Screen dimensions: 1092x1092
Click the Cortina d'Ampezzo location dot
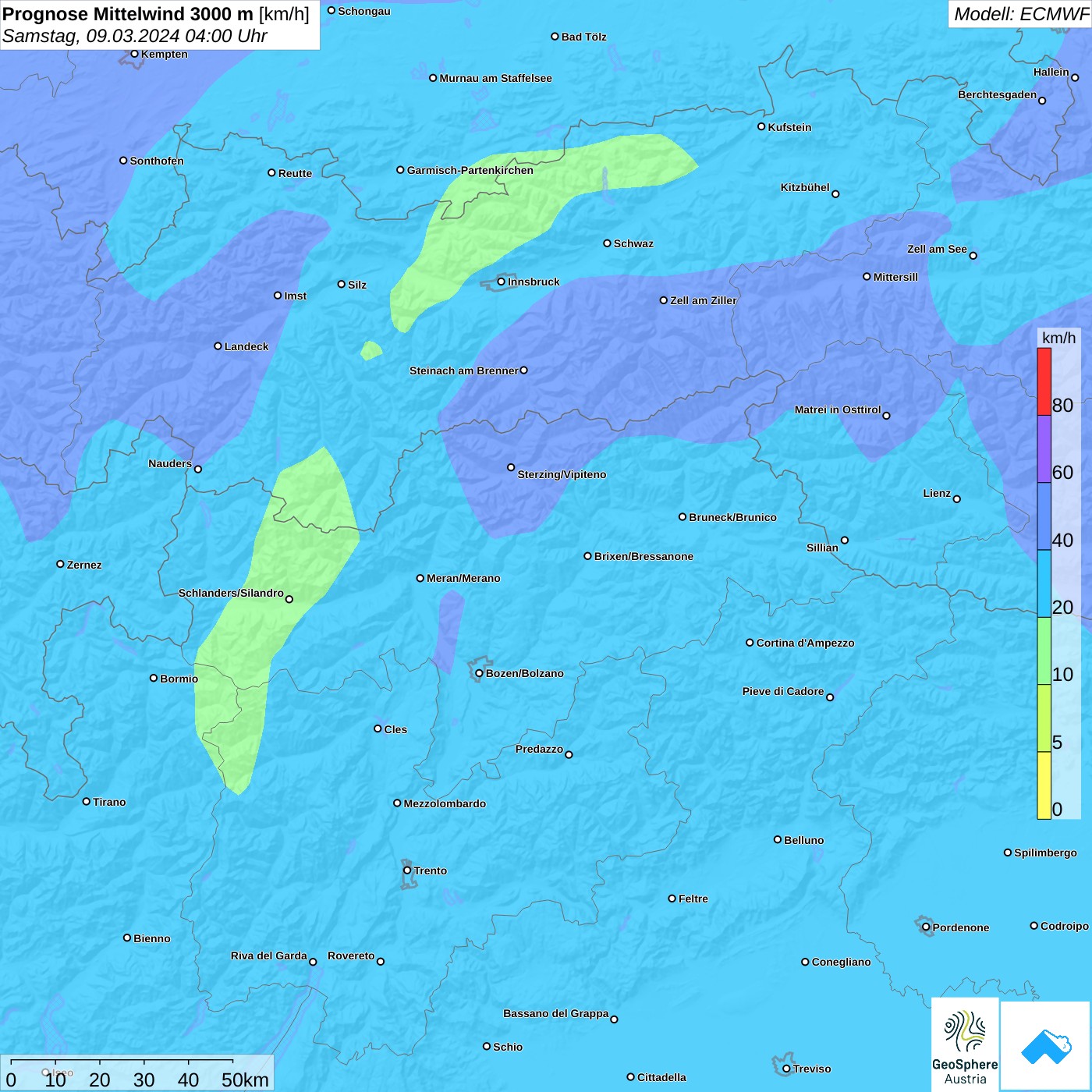pos(750,643)
